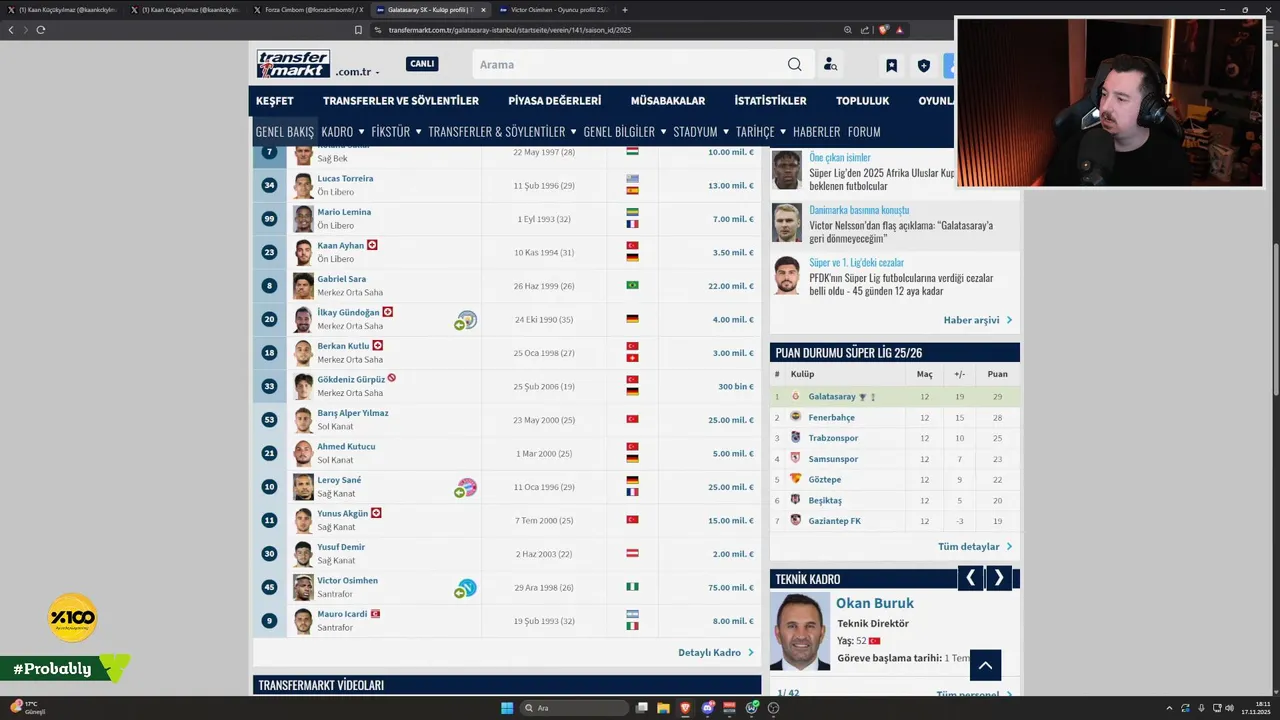This screenshot has width=1280, height=720.
Task: Open the HABERLER tab
Action: point(816,132)
